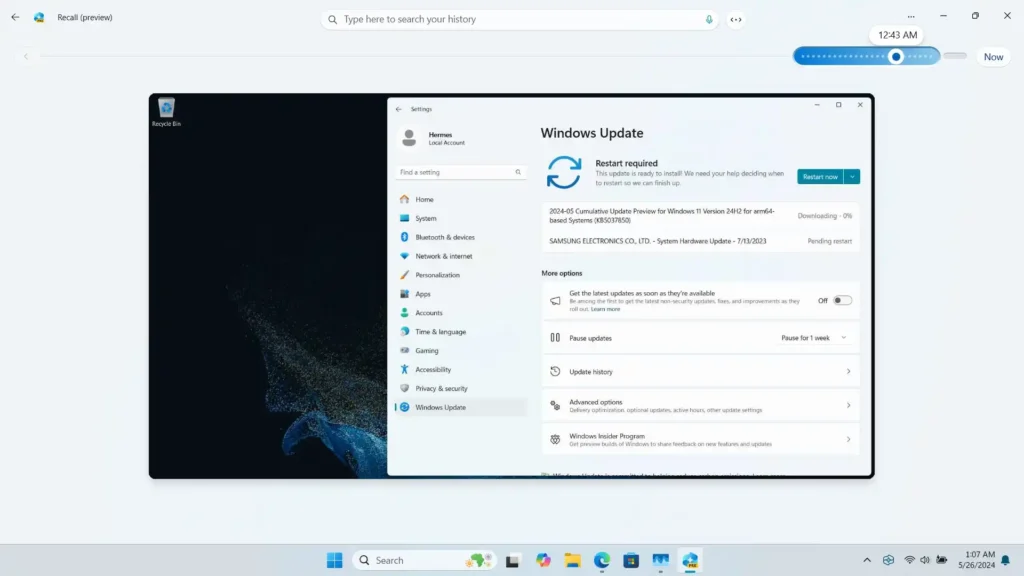Click the search your history field

[520, 20]
